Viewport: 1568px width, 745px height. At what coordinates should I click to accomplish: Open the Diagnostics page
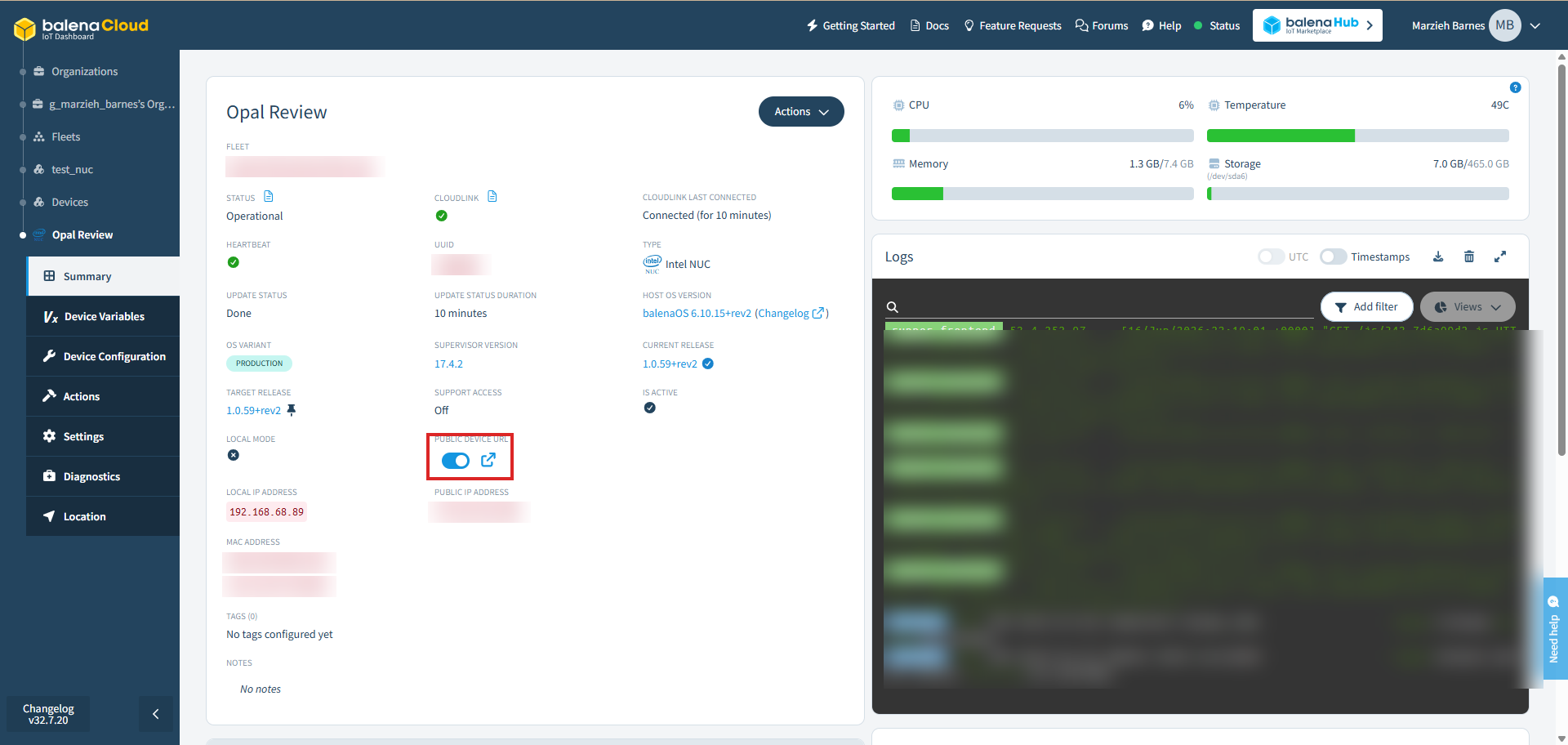(103, 476)
